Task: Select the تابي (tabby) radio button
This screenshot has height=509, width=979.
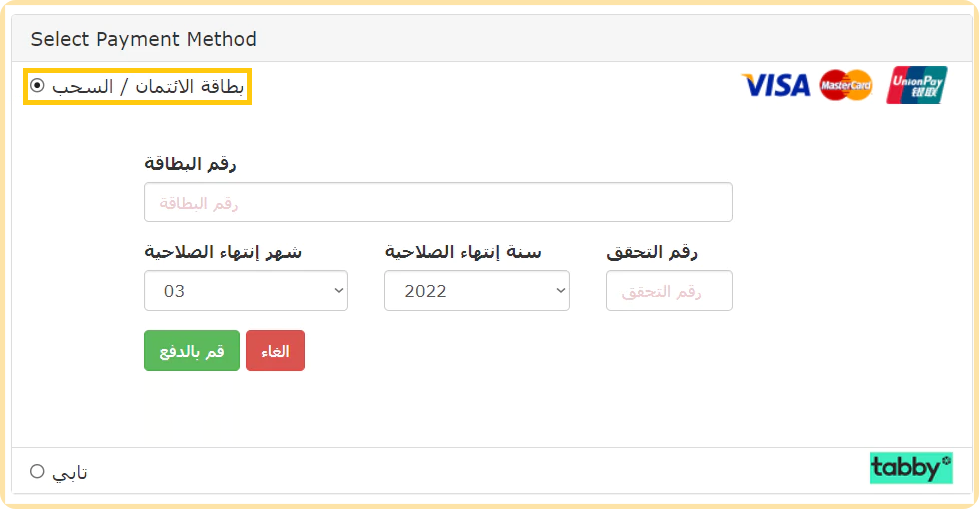Action: (x=37, y=471)
